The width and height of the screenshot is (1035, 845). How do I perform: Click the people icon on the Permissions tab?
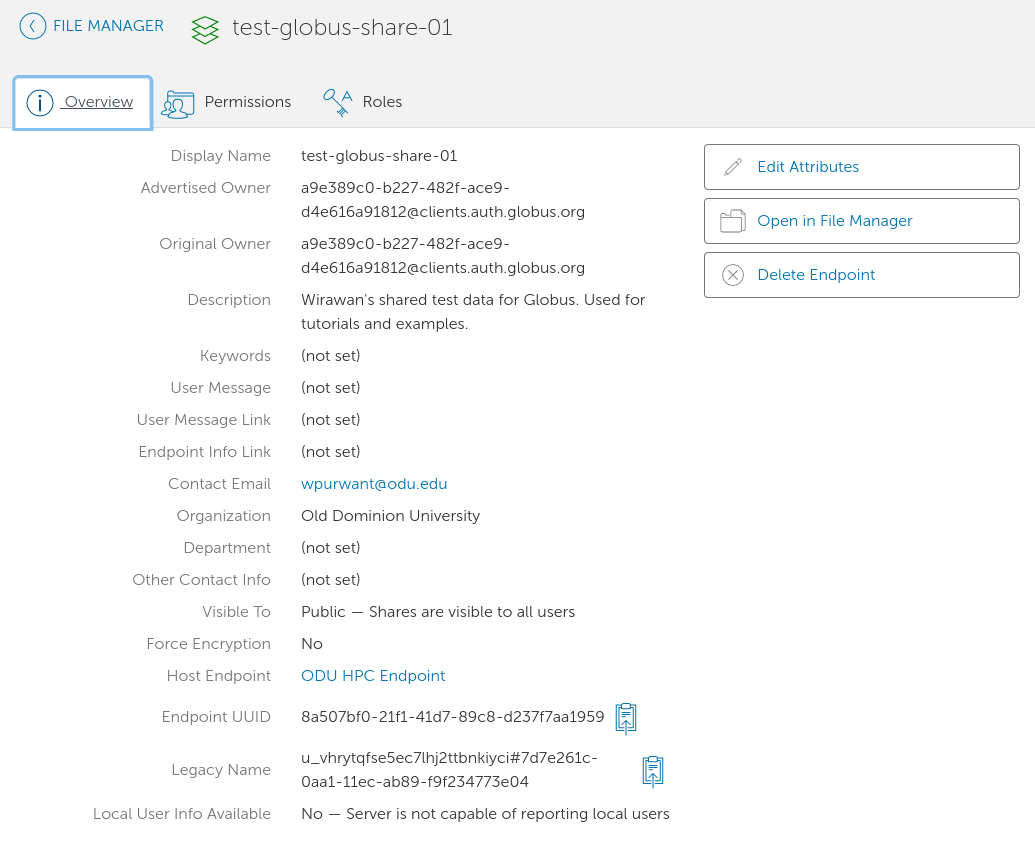[178, 102]
